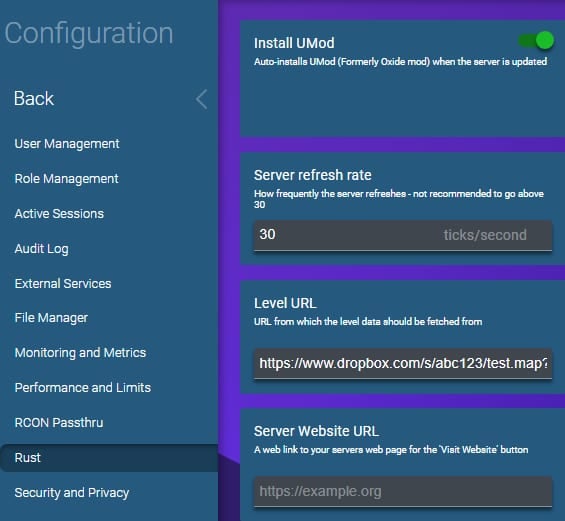Click the Back chevron arrow icon
Image resolution: width=565 pixels, height=521 pixels.
[x=202, y=99]
